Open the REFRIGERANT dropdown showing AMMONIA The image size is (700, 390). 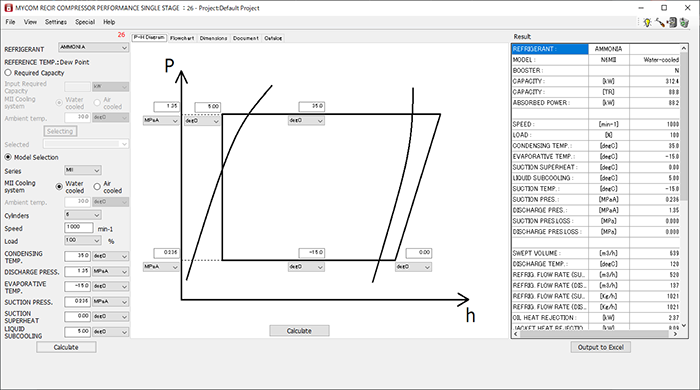tap(93, 47)
